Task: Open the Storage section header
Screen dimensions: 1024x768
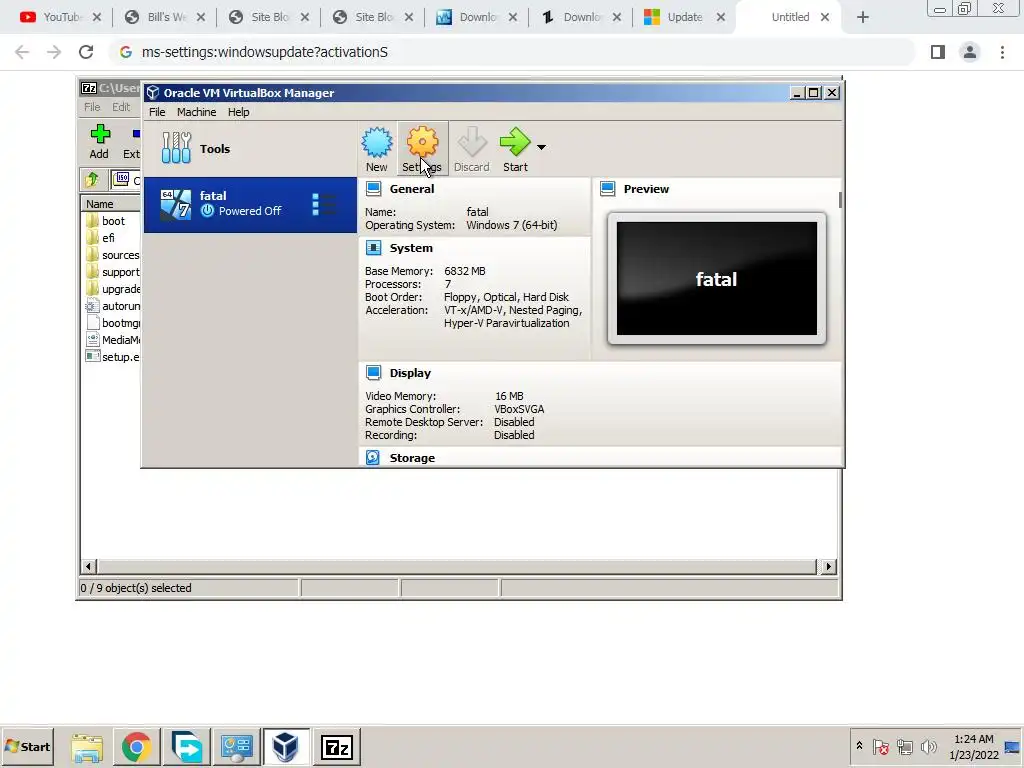Action: 412,458
